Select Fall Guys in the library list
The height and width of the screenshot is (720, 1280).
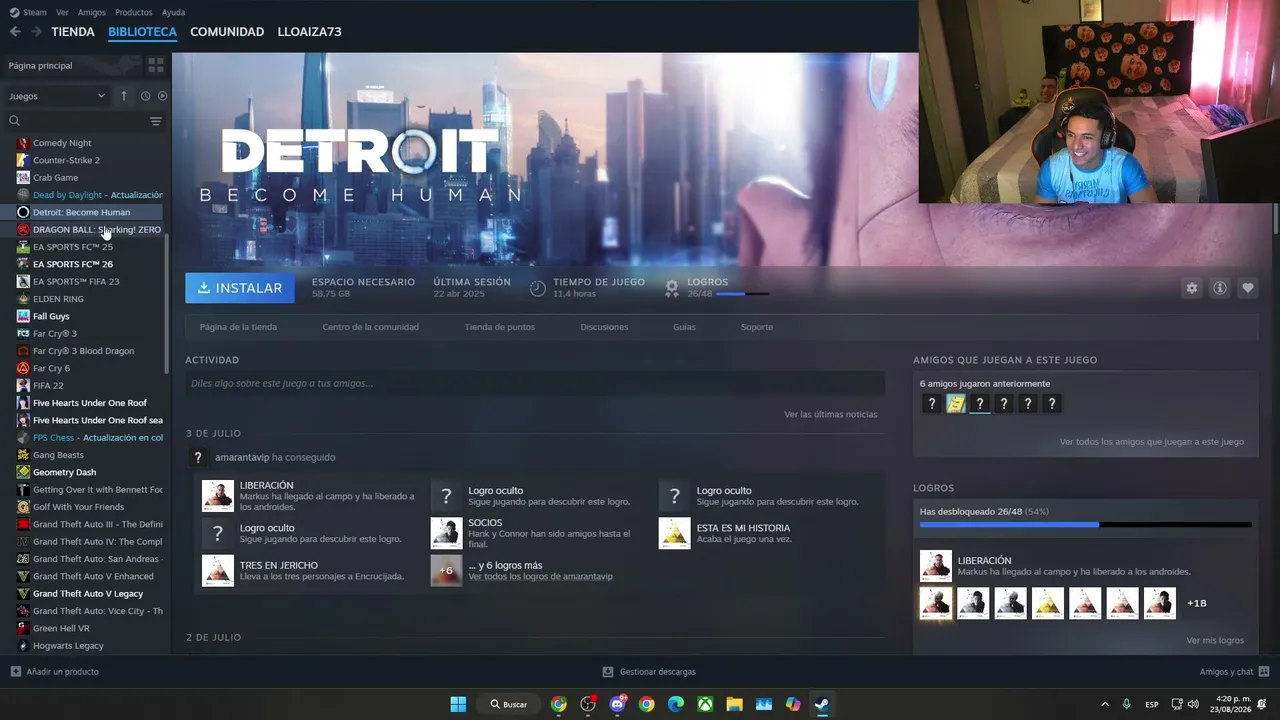pos(51,316)
